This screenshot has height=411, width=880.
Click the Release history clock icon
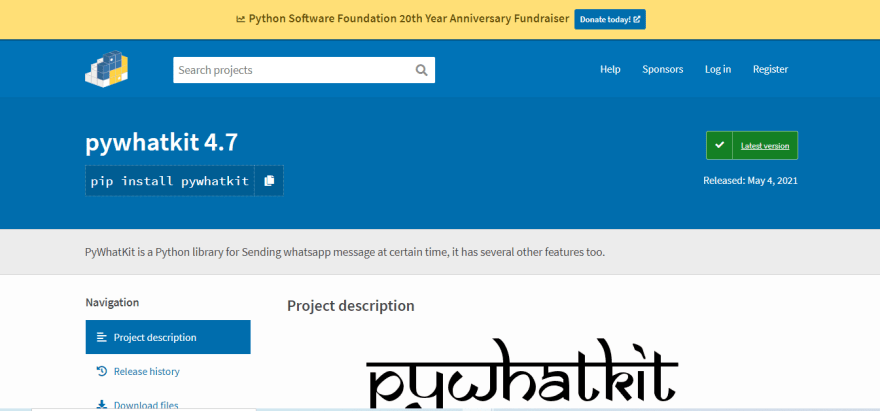[x=102, y=371]
